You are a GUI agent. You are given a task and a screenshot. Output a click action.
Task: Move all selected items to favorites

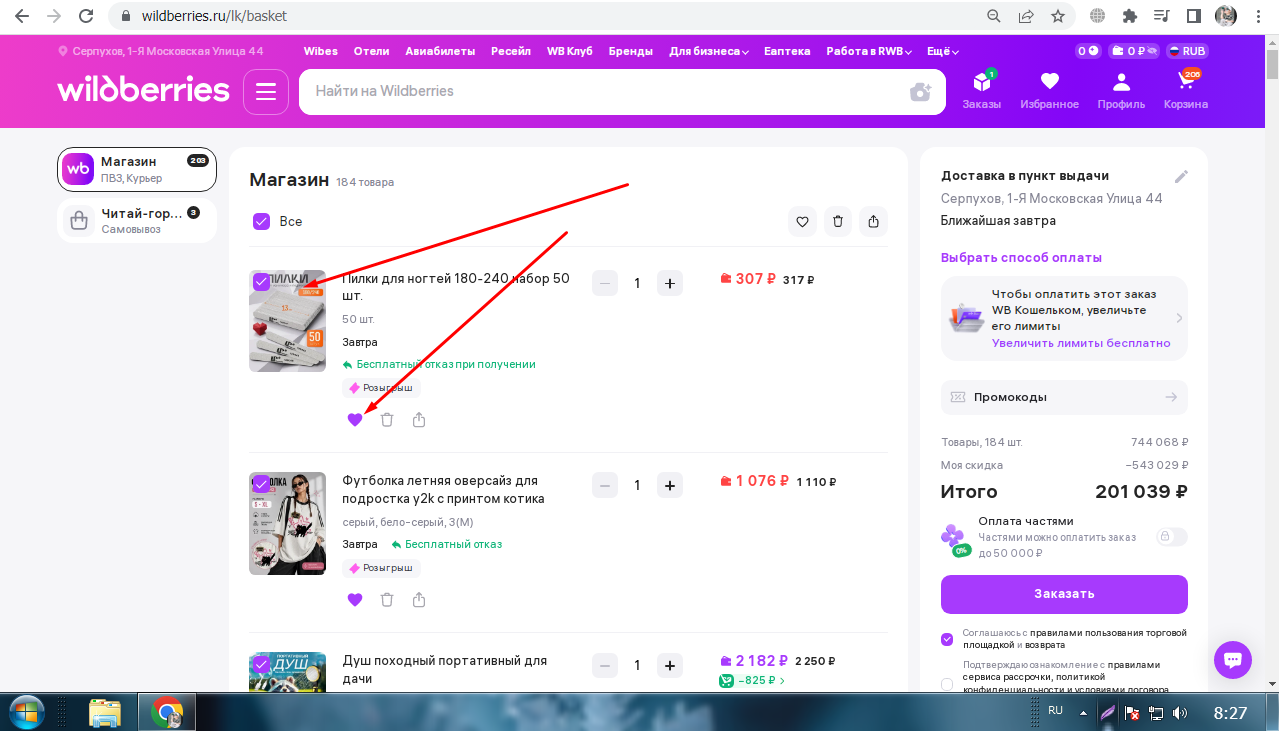click(802, 221)
